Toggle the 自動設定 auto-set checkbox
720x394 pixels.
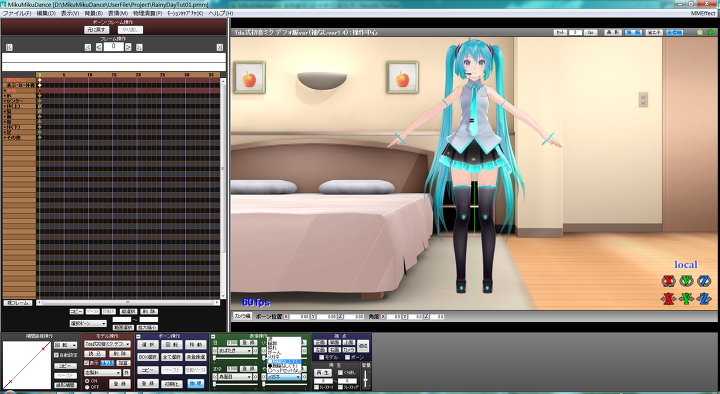point(56,355)
